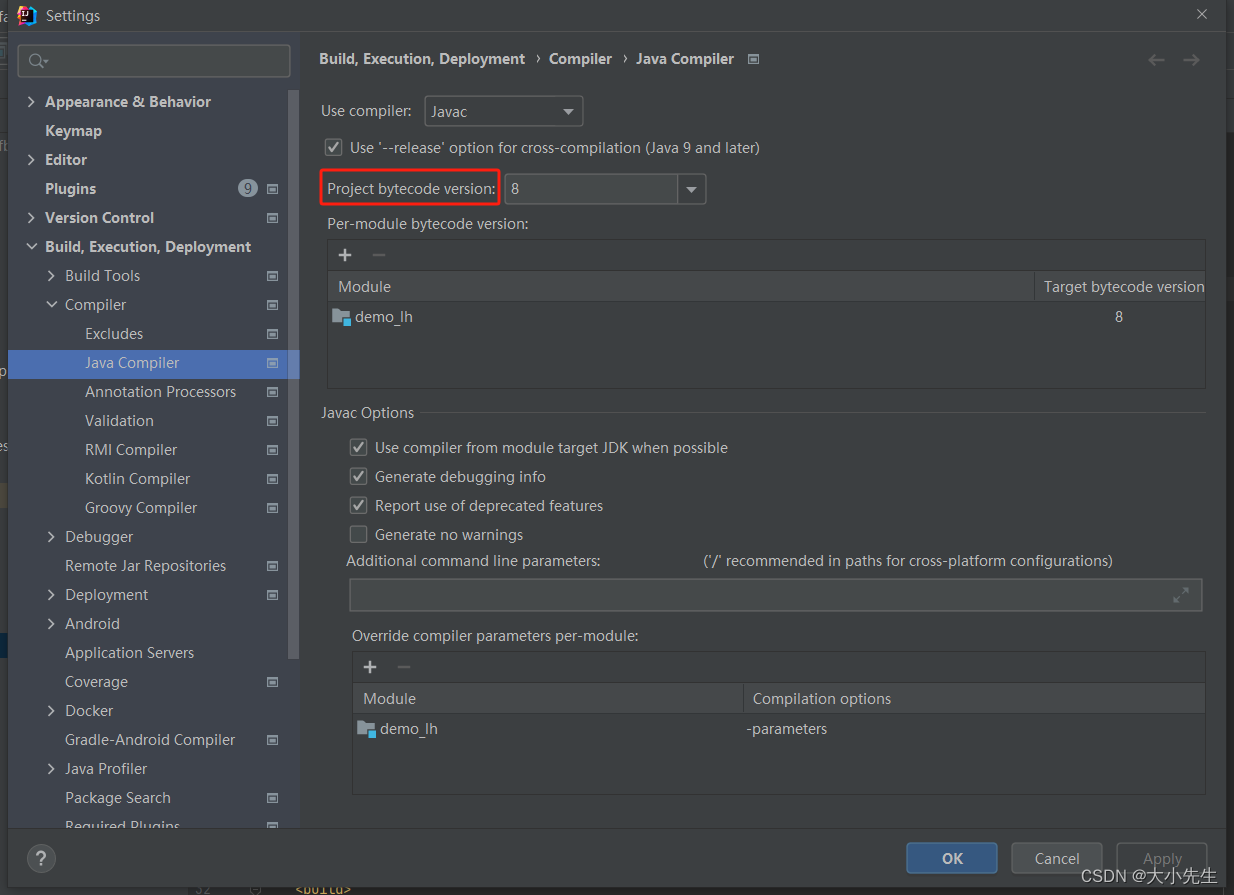Click Build, Execution, Deployment breadcrumb
Image resolution: width=1234 pixels, height=895 pixels.
coord(422,59)
